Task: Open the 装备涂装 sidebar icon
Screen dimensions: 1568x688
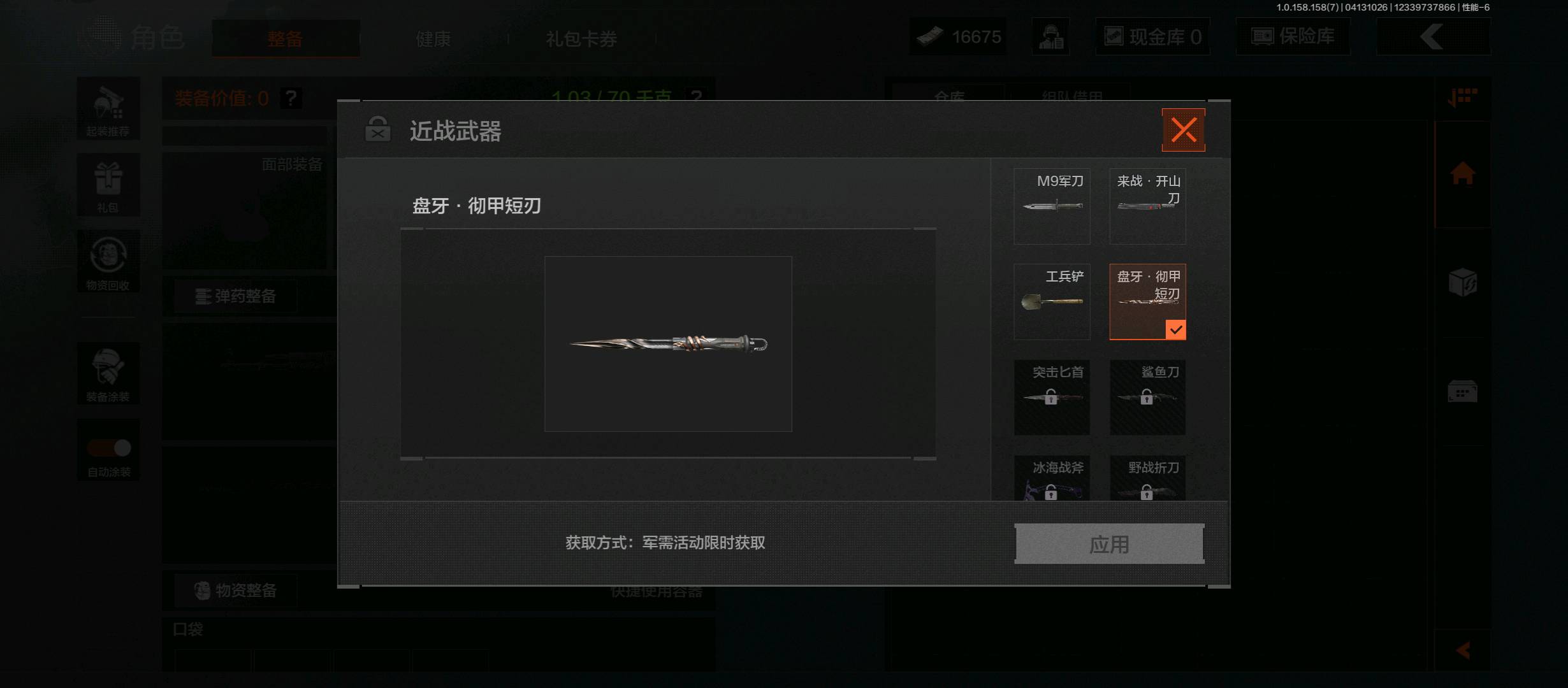Action: (x=108, y=374)
